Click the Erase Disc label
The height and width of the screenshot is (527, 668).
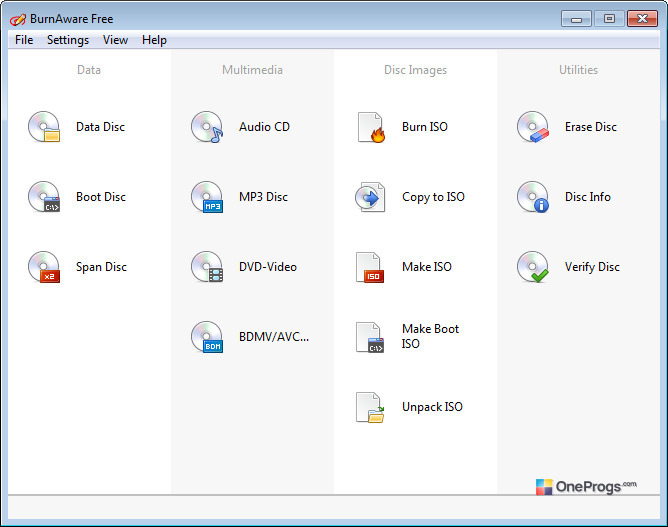point(591,127)
